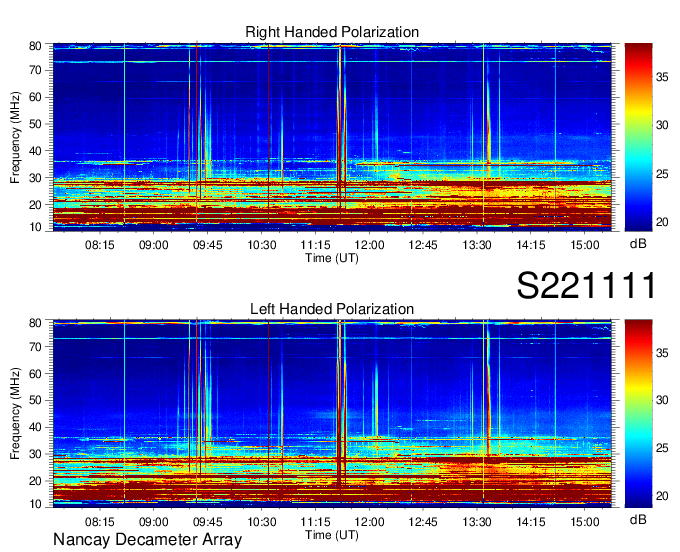Image resolution: width=680 pixels, height=552 pixels.
Task: Click the 09:45 tick label on top plot
Action: coord(208,245)
